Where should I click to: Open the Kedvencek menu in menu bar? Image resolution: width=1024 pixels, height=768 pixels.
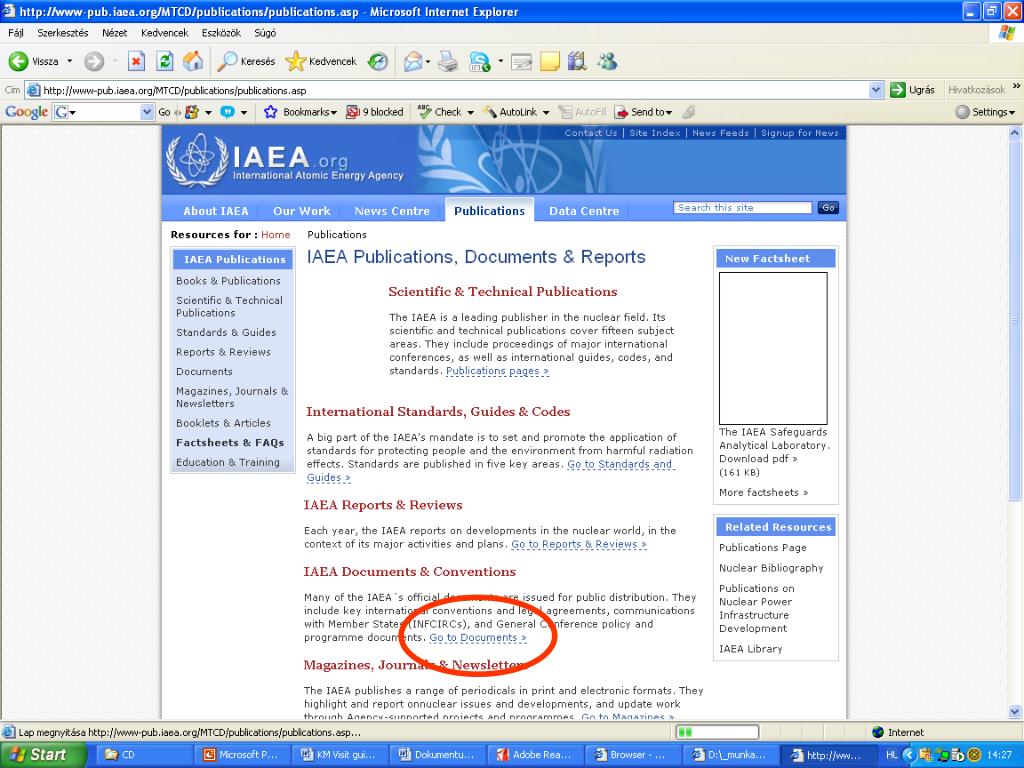click(165, 33)
